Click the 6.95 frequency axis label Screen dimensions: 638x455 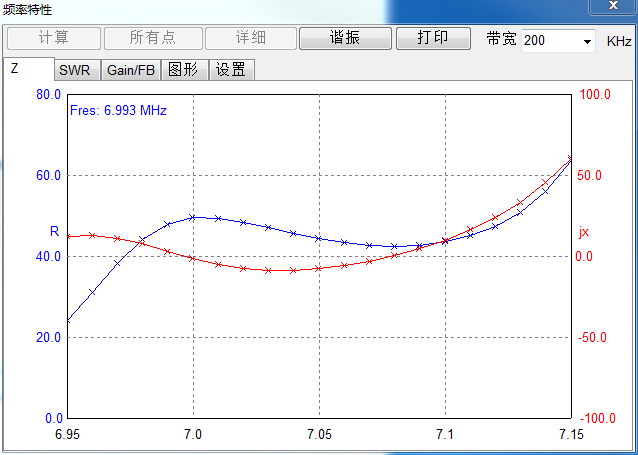tap(68, 434)
